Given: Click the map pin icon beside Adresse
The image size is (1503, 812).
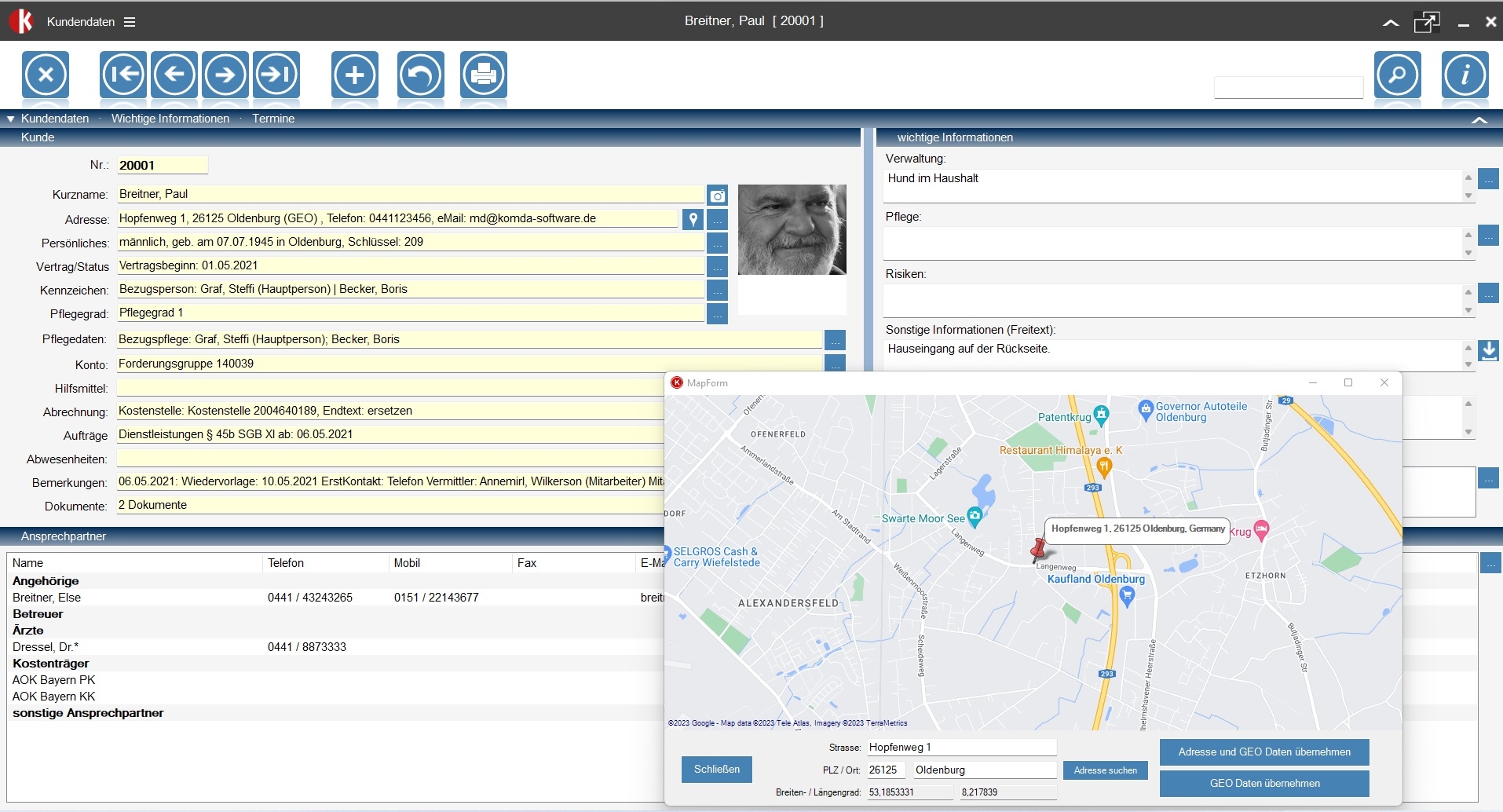Looking at the screenshot, I should 692,219.
